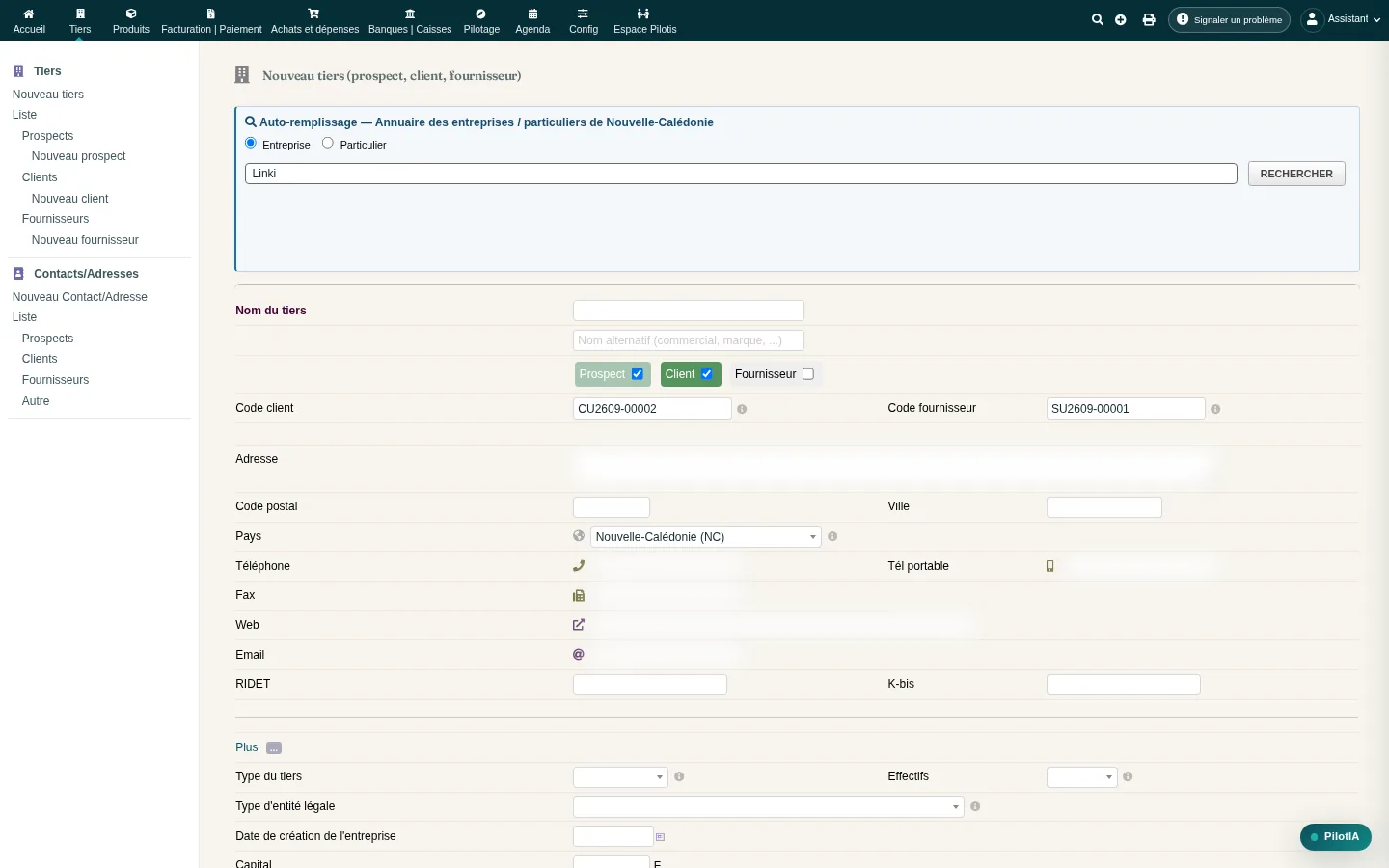Open the Accueil home icon
Screen dimensions: 1389x868
point(29,20)
